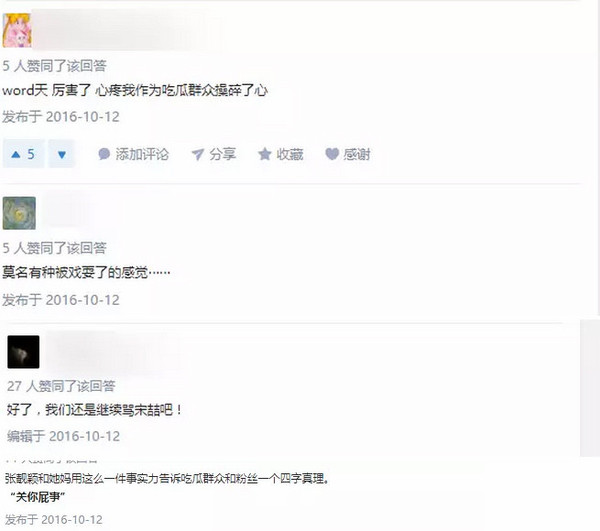Downvote the first answer with arrow button
This screenshot has width=600, height=531.
click(62, 154)
